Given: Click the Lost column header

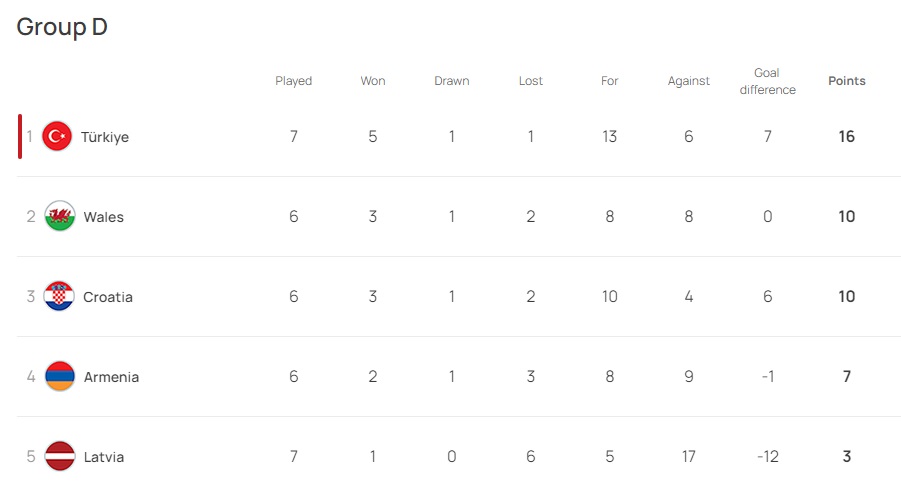Looking at the screenshot, I should [x=531, y=81].
